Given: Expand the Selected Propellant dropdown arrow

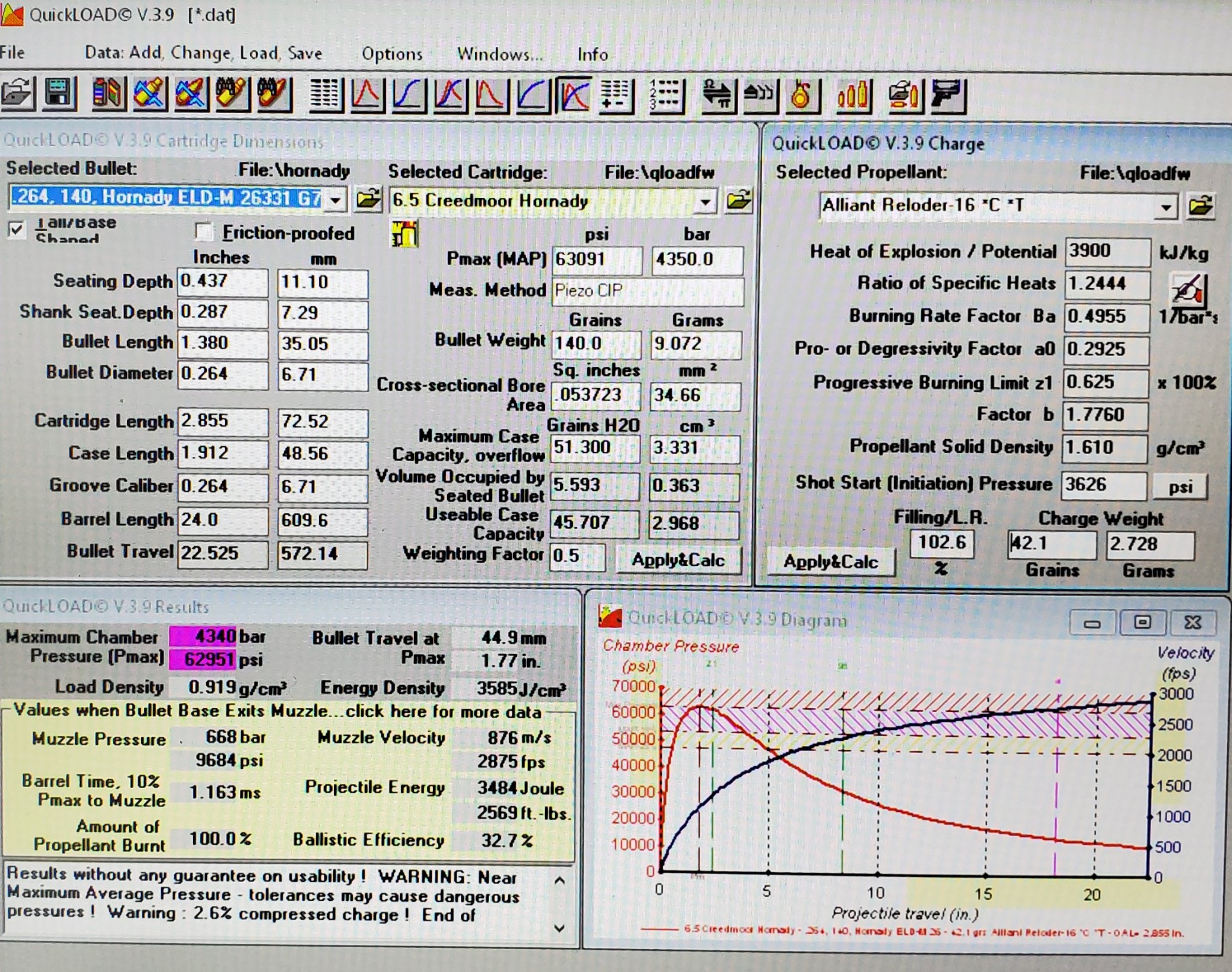Looking at the screenshot, I should [x=1166, y=208].
